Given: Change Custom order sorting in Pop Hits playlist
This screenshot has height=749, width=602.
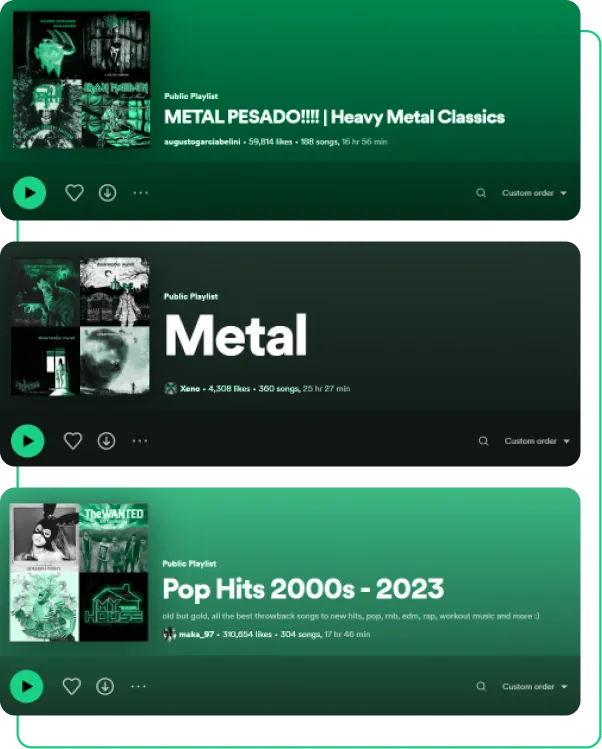Looking at the screenshot, I should (535, 686).
